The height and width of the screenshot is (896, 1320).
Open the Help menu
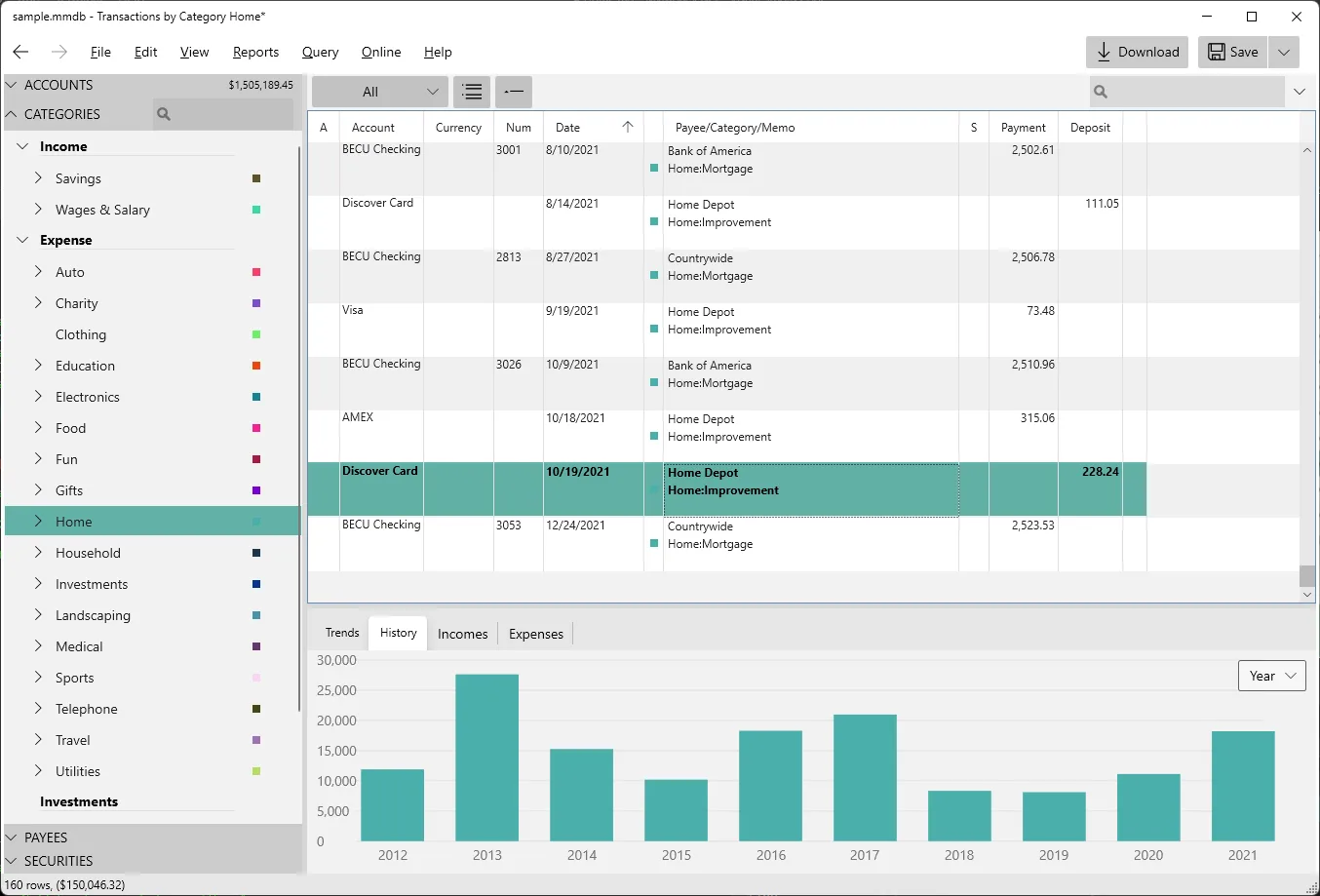(438, 52)
